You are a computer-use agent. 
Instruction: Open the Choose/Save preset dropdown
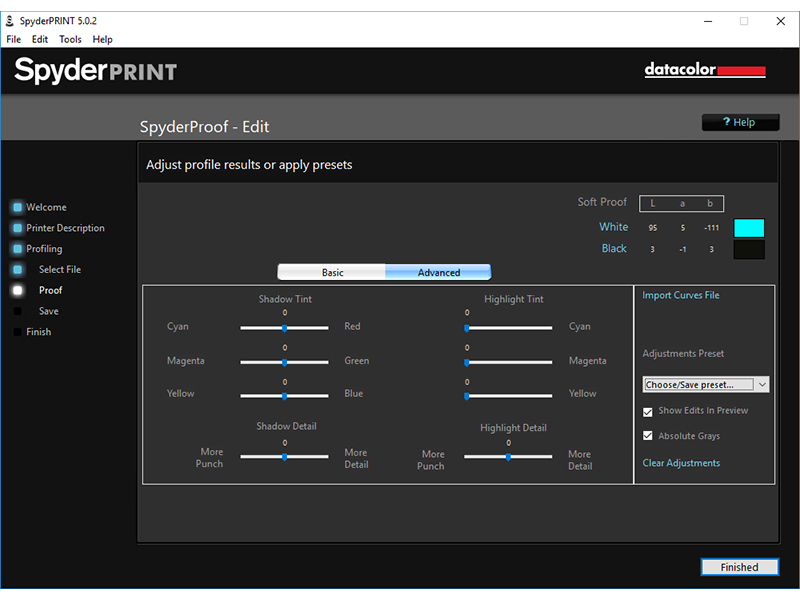tap(705, 384)
